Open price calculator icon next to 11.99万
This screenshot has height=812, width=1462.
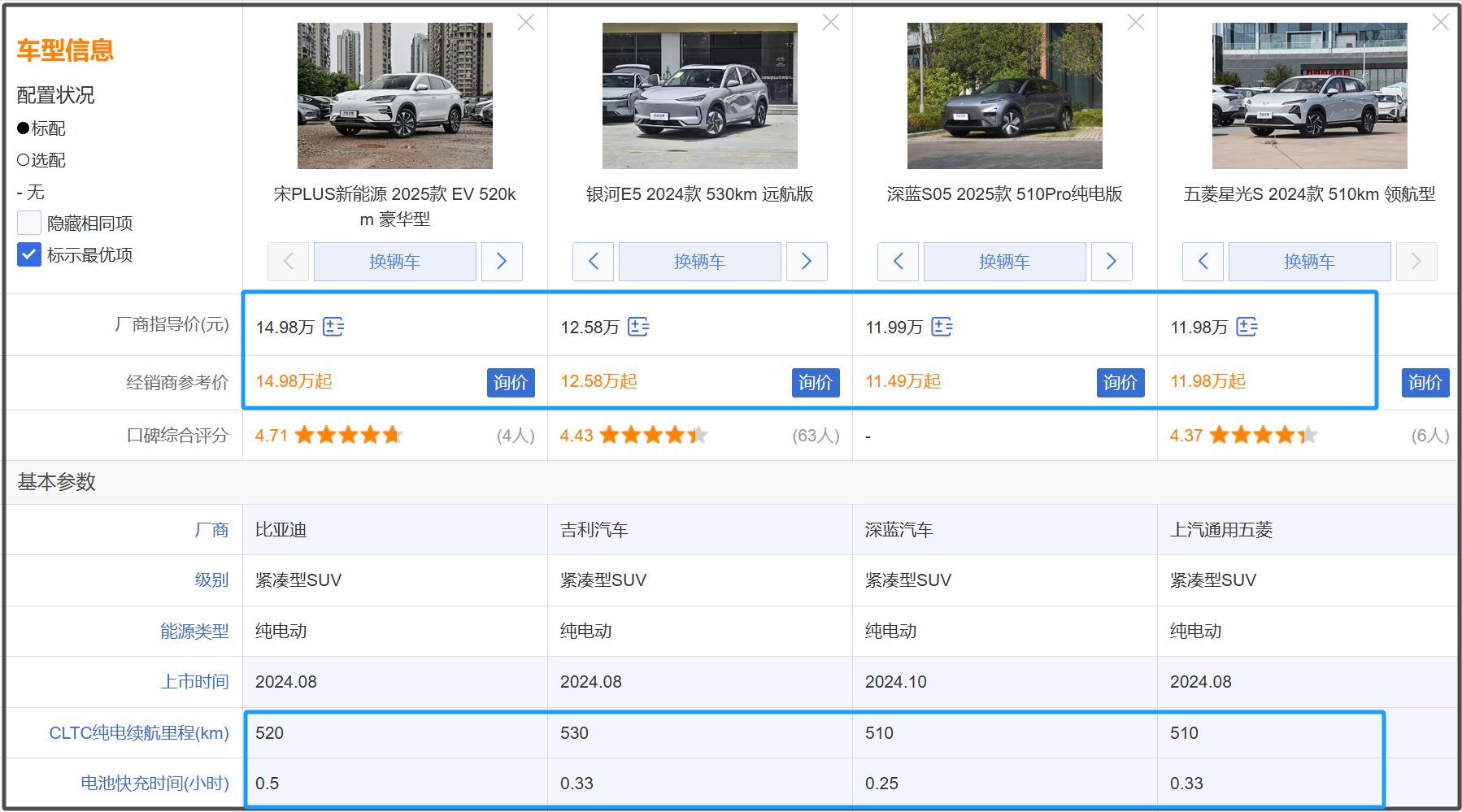point(942,327)
